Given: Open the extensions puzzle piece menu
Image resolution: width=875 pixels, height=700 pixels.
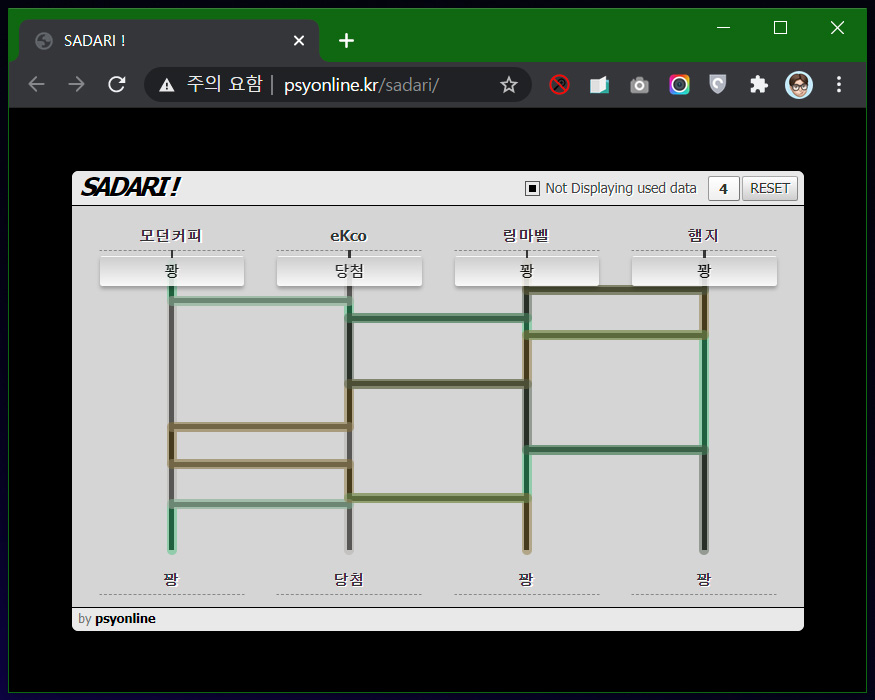Looking at the screenshot, I should click(758, 85).
